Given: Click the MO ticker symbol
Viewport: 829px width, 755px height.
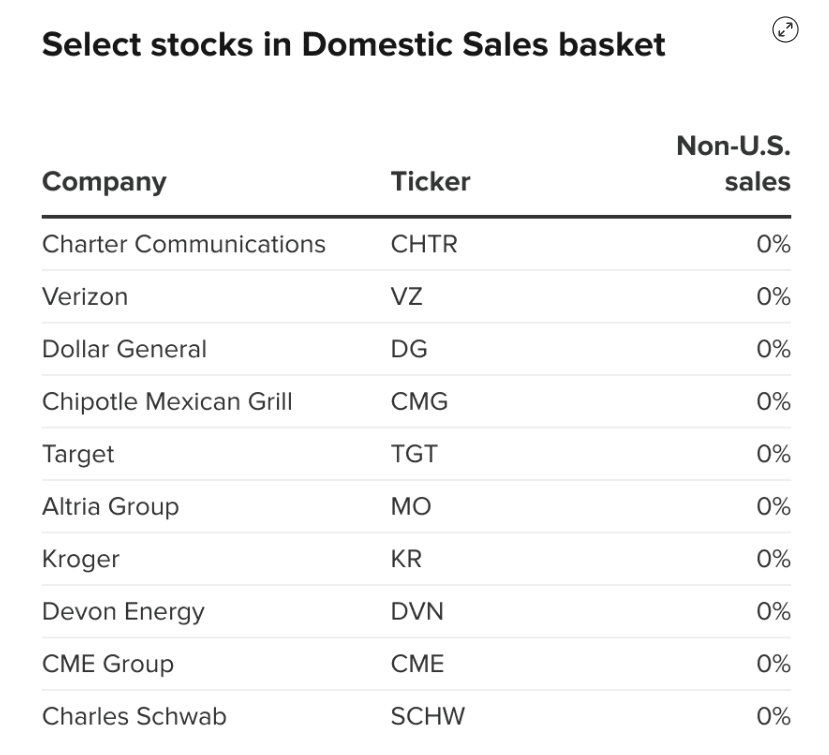Looking at the screenshot, I should [x=411, y=507].
